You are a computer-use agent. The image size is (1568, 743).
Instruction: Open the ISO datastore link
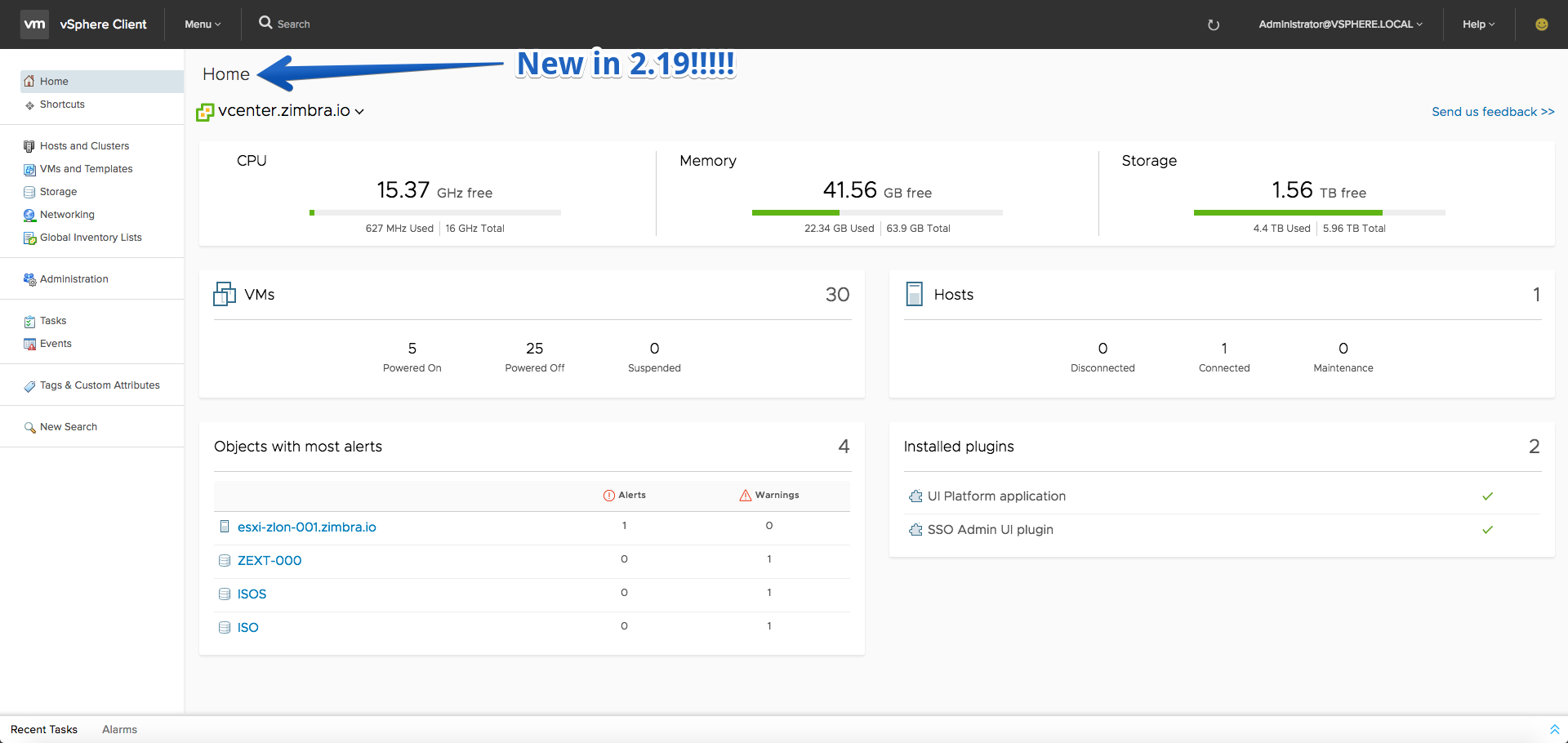247,628
